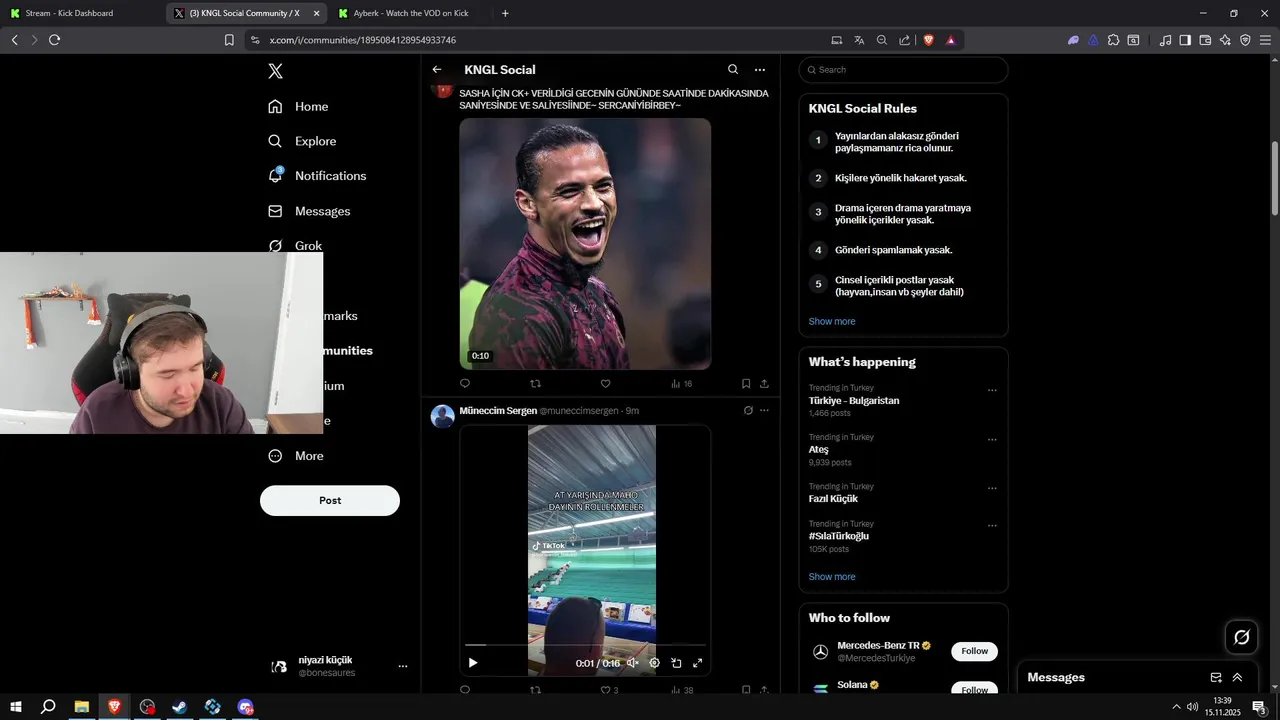The width and height of the screenshot is (1280, 720).
Task: Search within KNGL Social community
Action: pos(733,70)
